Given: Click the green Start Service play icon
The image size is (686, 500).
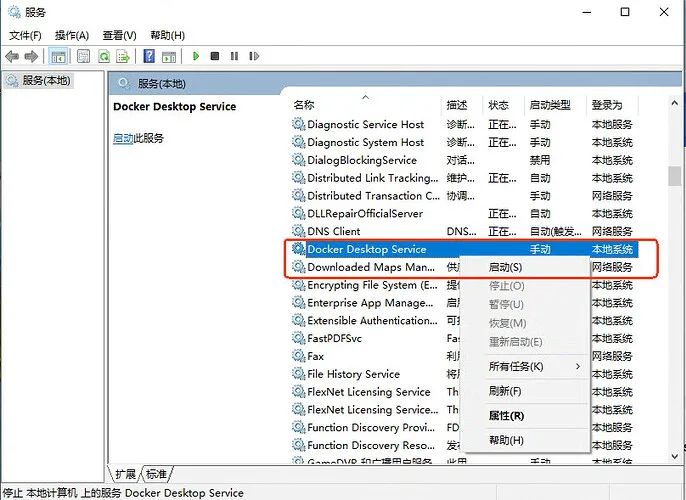Looking at the screenshot, I should point(196,56).
